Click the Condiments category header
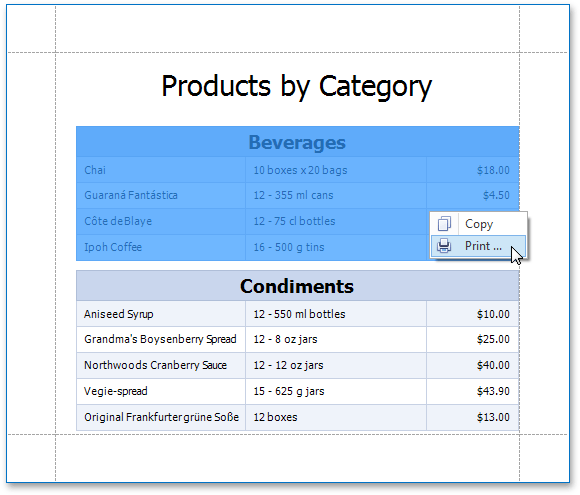The height and width of the screenshot is (495, 580). [298, 286]
